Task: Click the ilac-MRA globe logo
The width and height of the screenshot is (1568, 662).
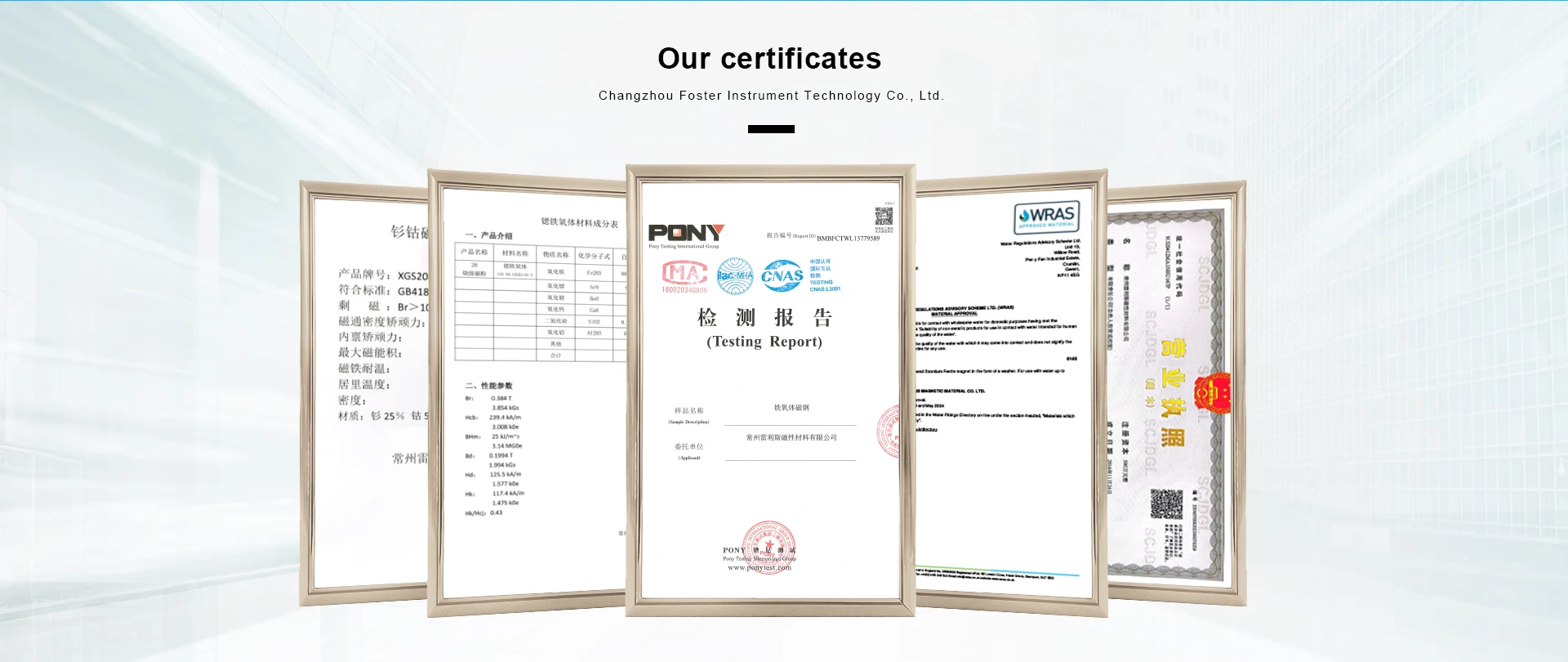Action: (x=735, y=276)
